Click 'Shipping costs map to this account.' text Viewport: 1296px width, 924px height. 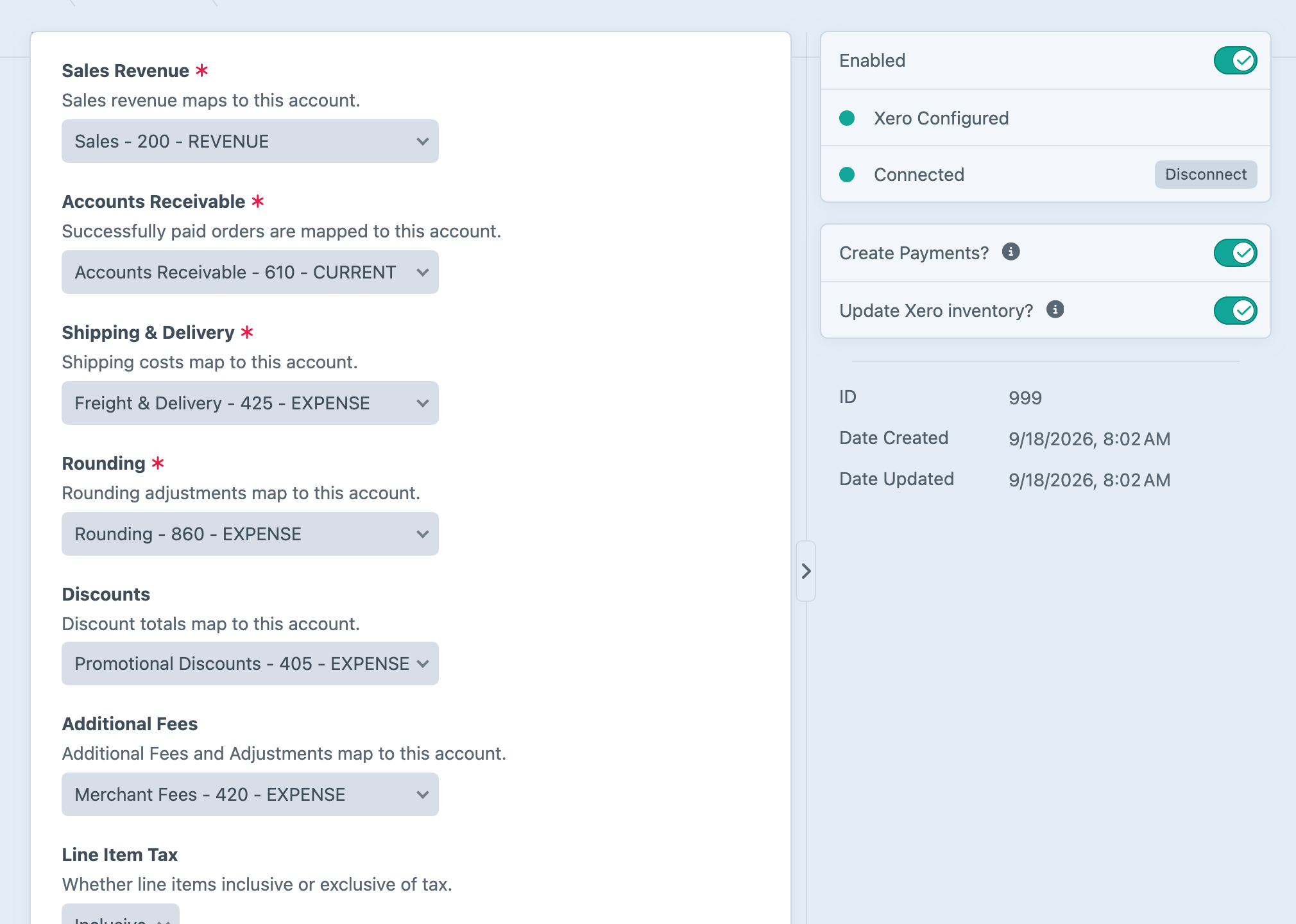(x=210, y=362)
